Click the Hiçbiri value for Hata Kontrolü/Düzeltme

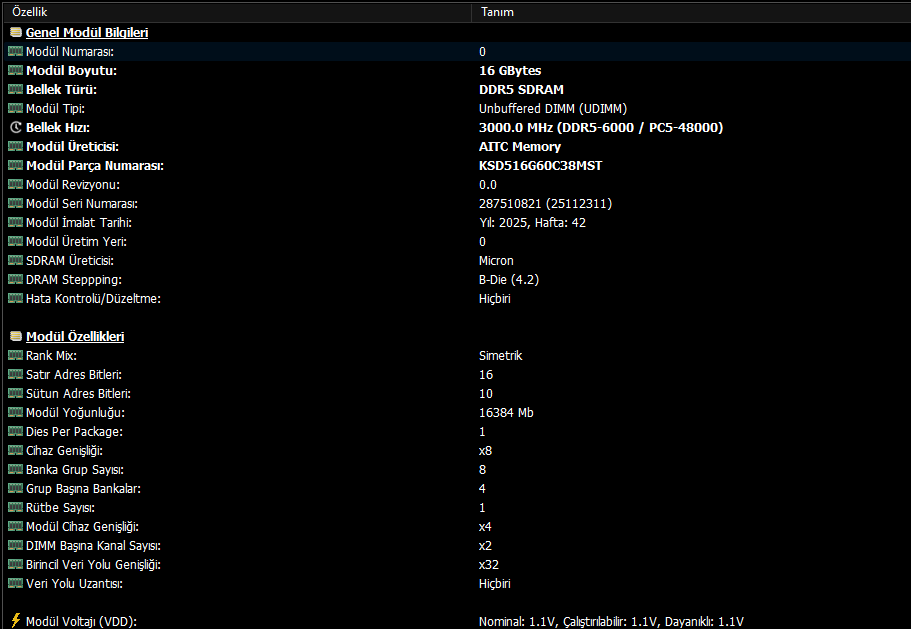[x=494, y=299]
